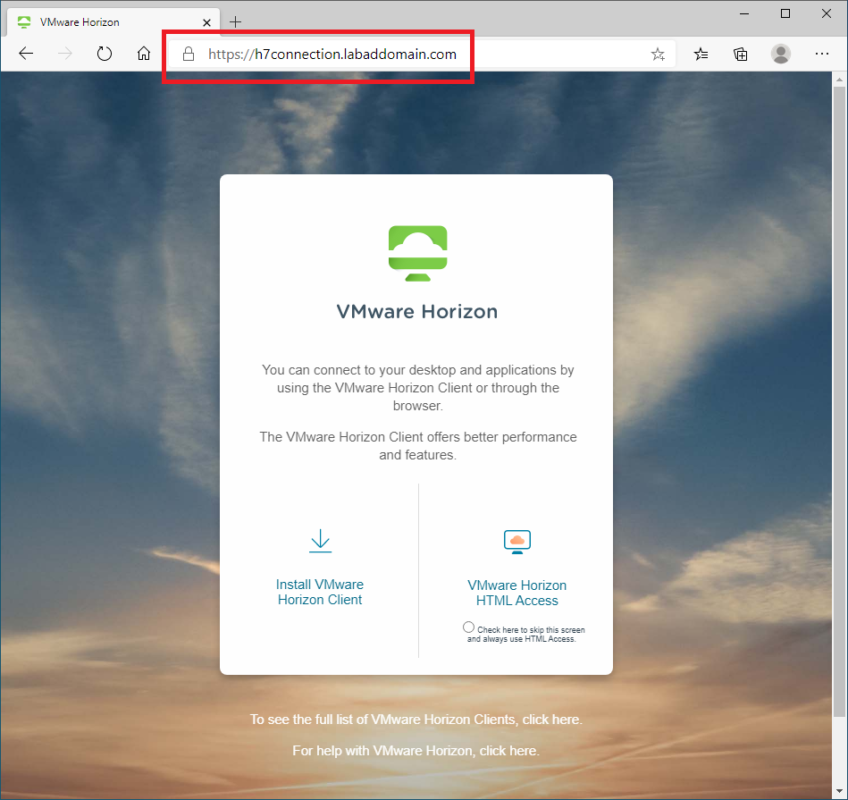Viewport: 848px width, 800px height.
Task: Click the VMware Horizon green logo
Action: 417,251
